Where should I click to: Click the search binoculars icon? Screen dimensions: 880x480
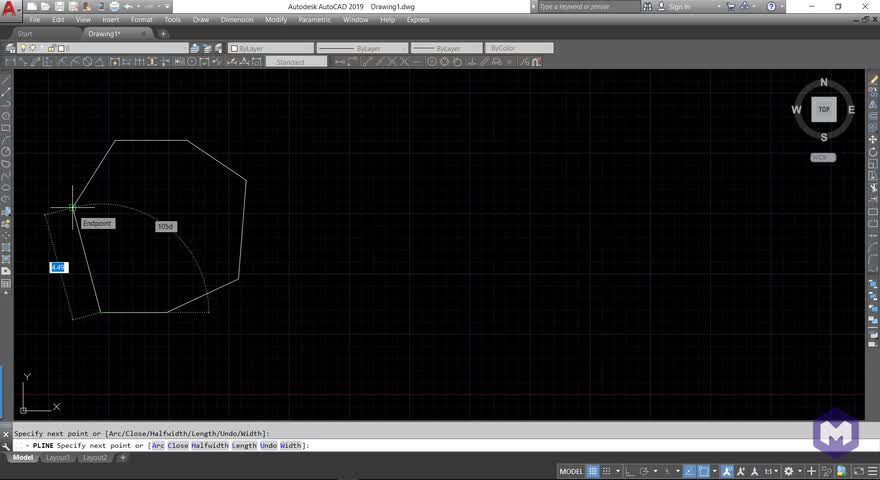(x=647, y=7)
